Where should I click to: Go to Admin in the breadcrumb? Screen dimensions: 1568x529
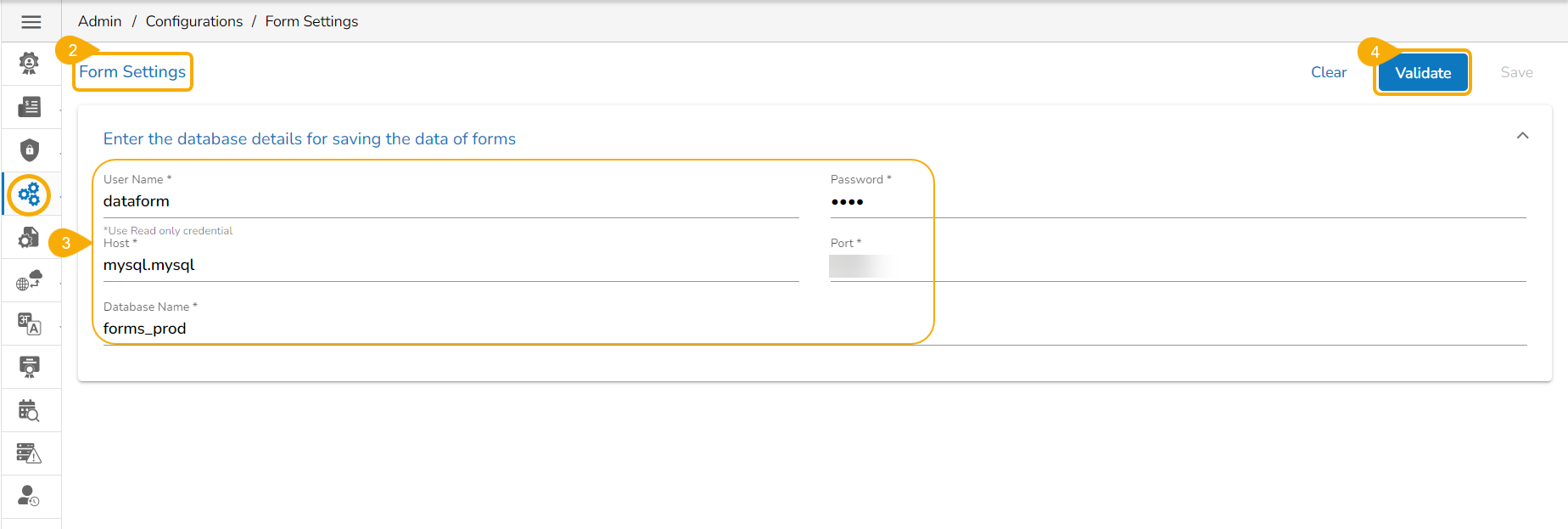click(x=100, y=21)
